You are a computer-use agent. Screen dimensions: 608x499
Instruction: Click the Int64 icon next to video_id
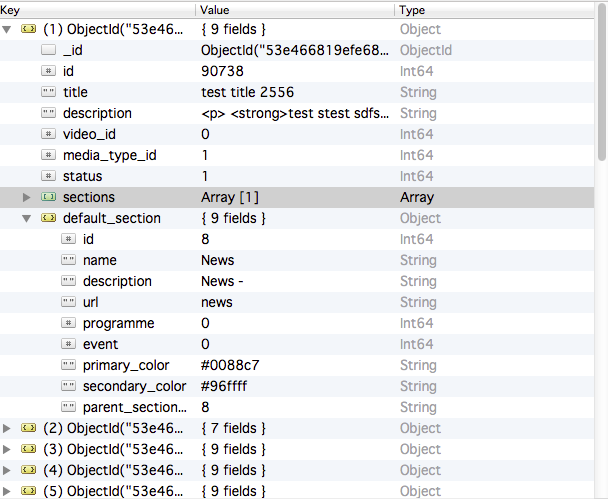(48, 134)
